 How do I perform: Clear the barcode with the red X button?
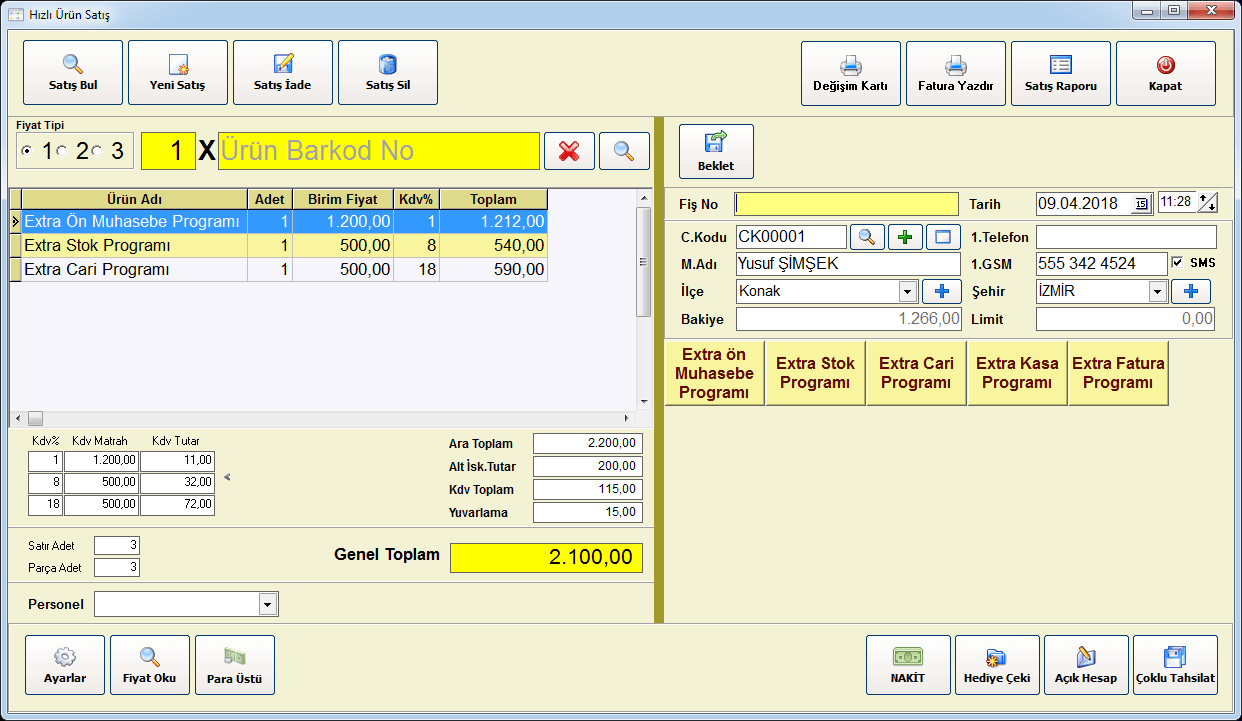(569, 151)
